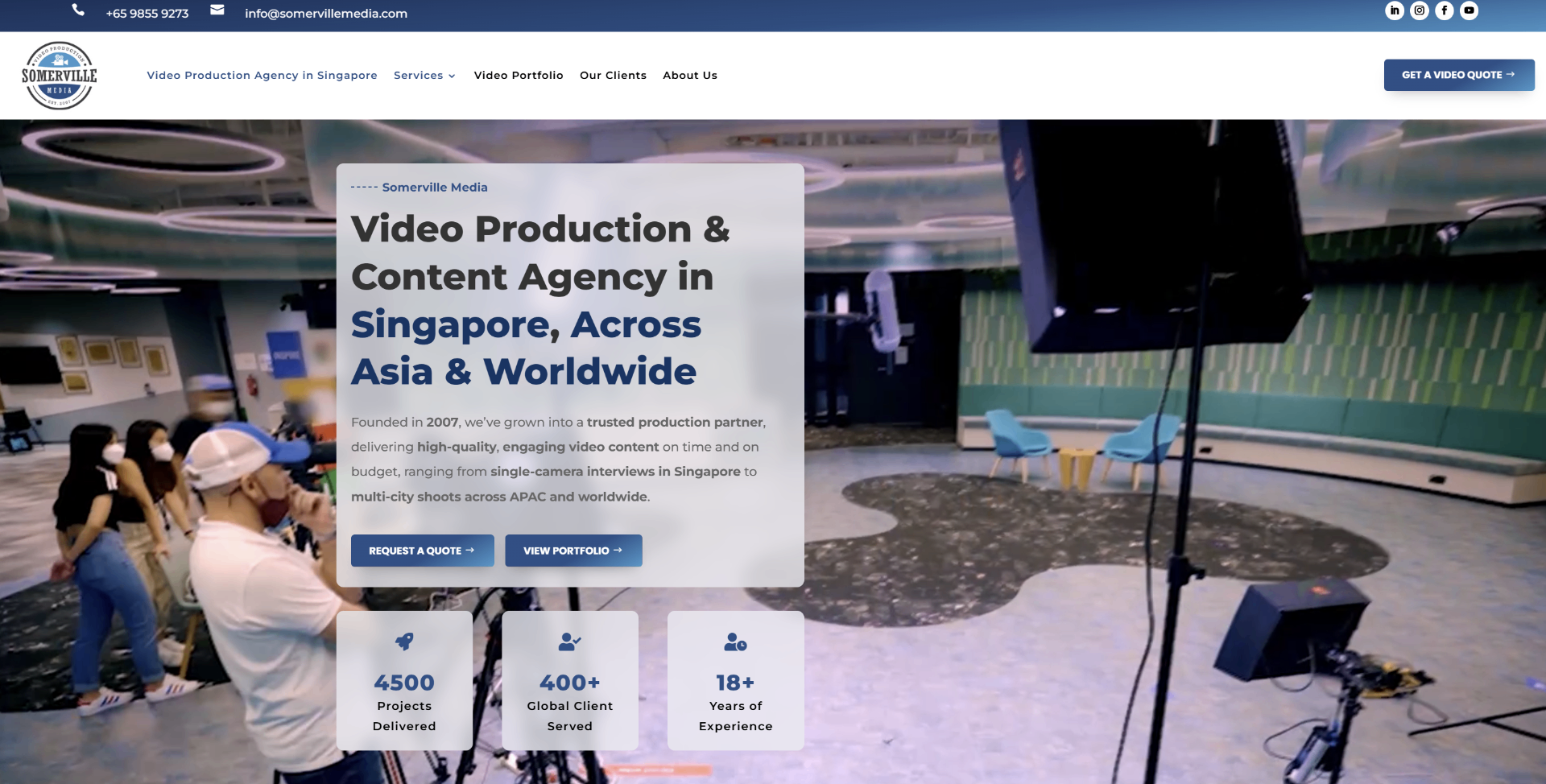Open Video Production Agency in Singapore page
The height and width of the screenshot is (784, 1546).
262,76
